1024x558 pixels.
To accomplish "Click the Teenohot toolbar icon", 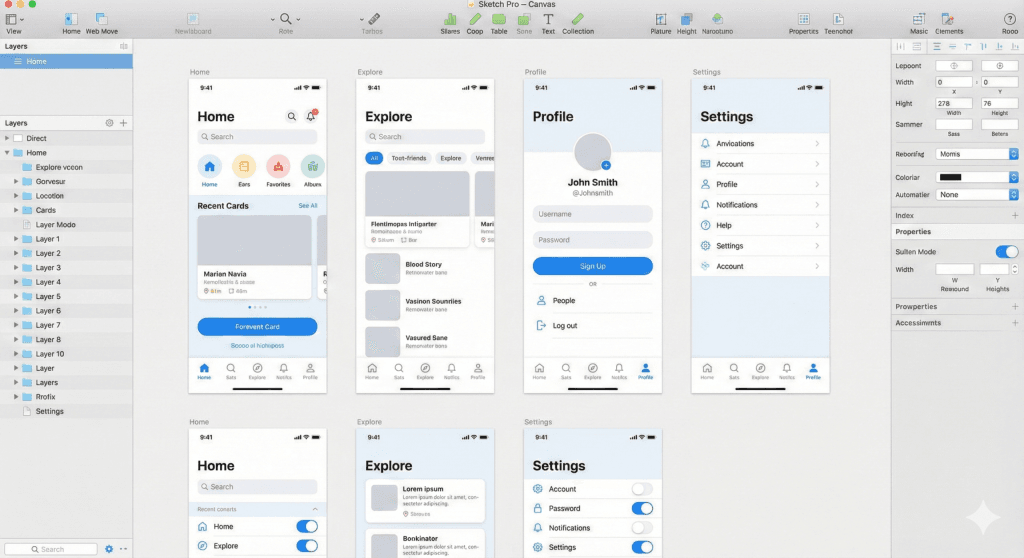I will point(838,20).
